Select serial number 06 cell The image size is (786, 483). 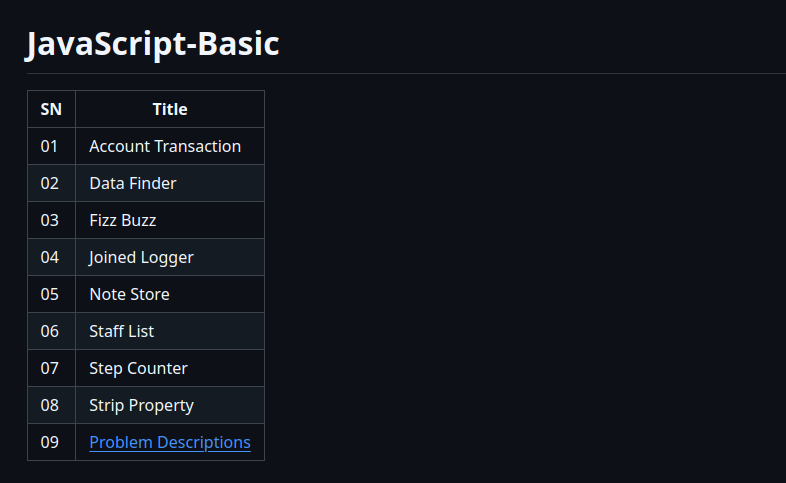pos(50,331)
